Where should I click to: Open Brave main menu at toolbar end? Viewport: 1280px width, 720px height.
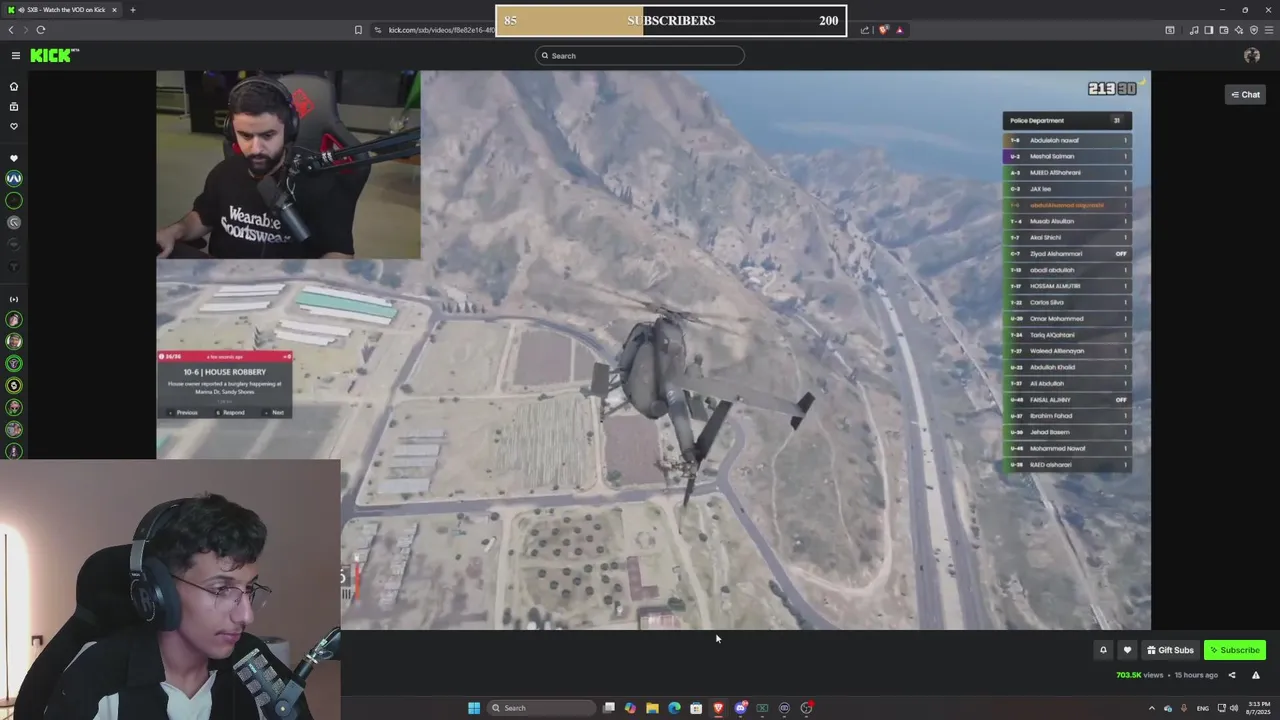(1269, 30)
